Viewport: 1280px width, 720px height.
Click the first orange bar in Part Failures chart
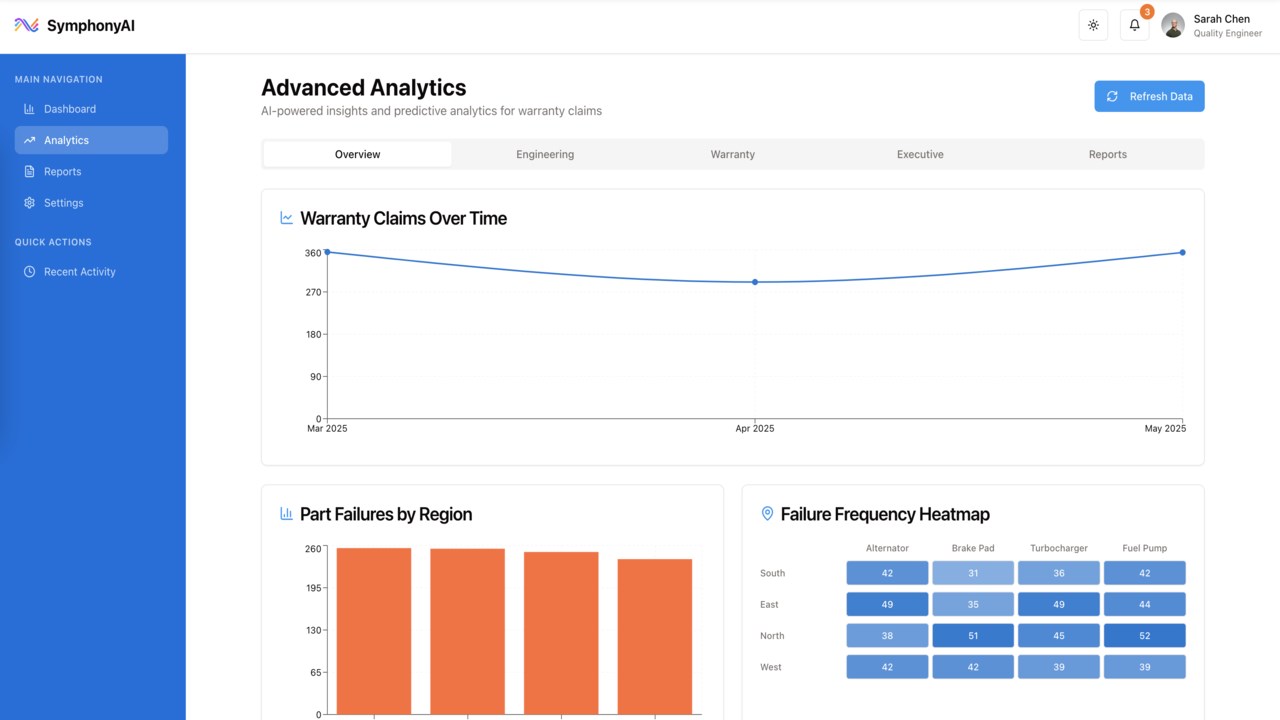pyautogui.click(x=373, y=630)
